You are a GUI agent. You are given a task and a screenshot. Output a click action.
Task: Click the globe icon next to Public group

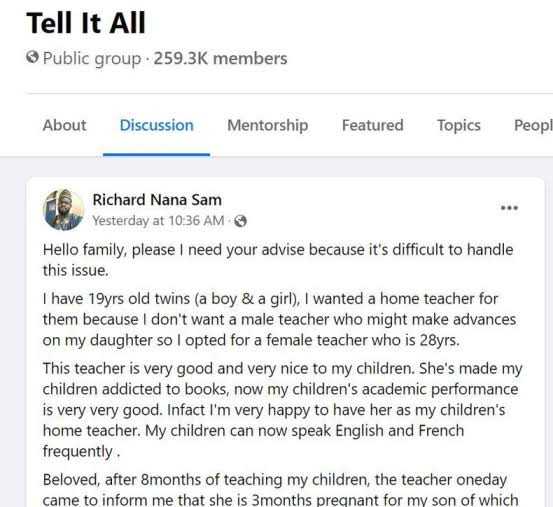pyautogui.click(x=32, y=57)
